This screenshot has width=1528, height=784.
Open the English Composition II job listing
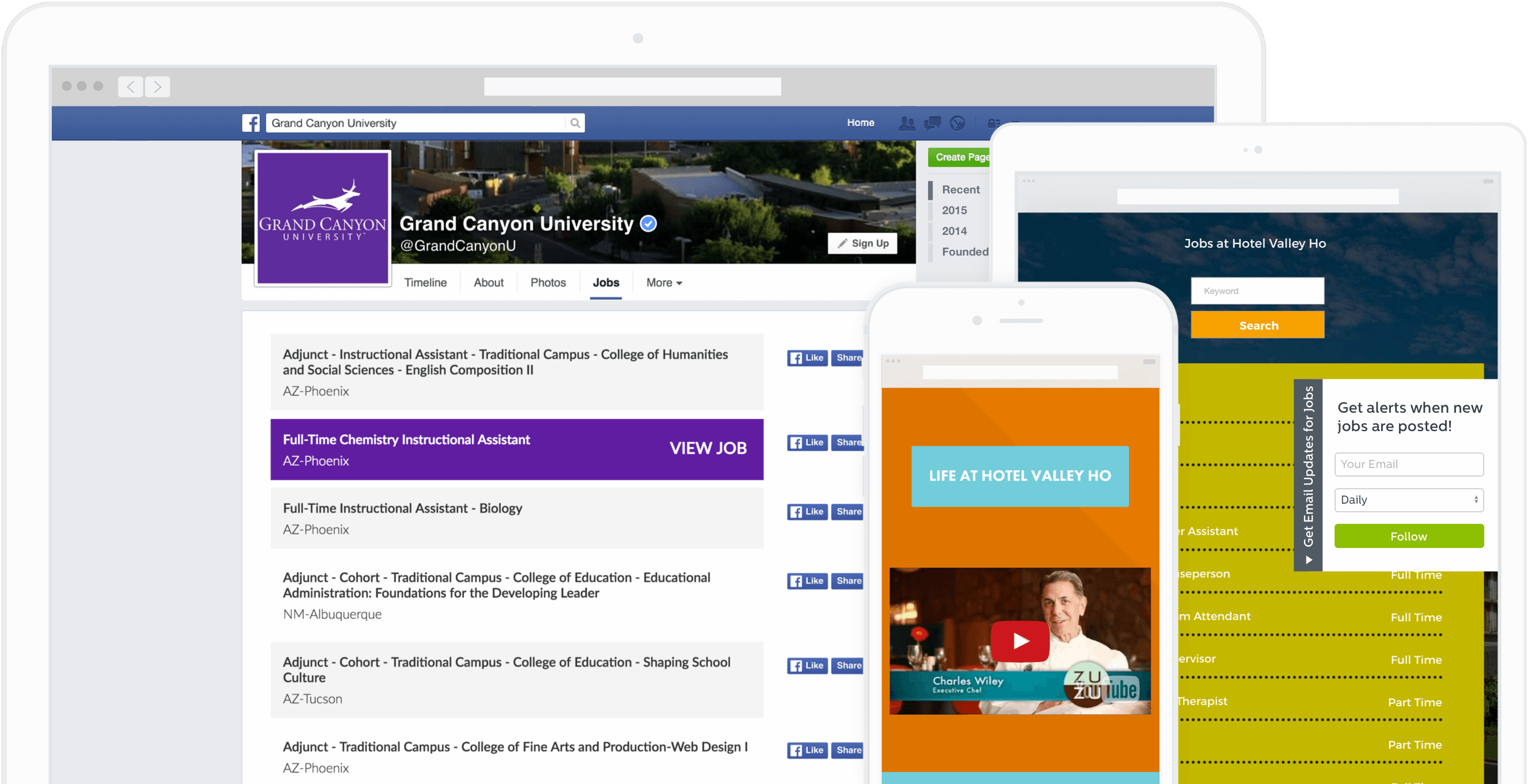coord(516,372)
